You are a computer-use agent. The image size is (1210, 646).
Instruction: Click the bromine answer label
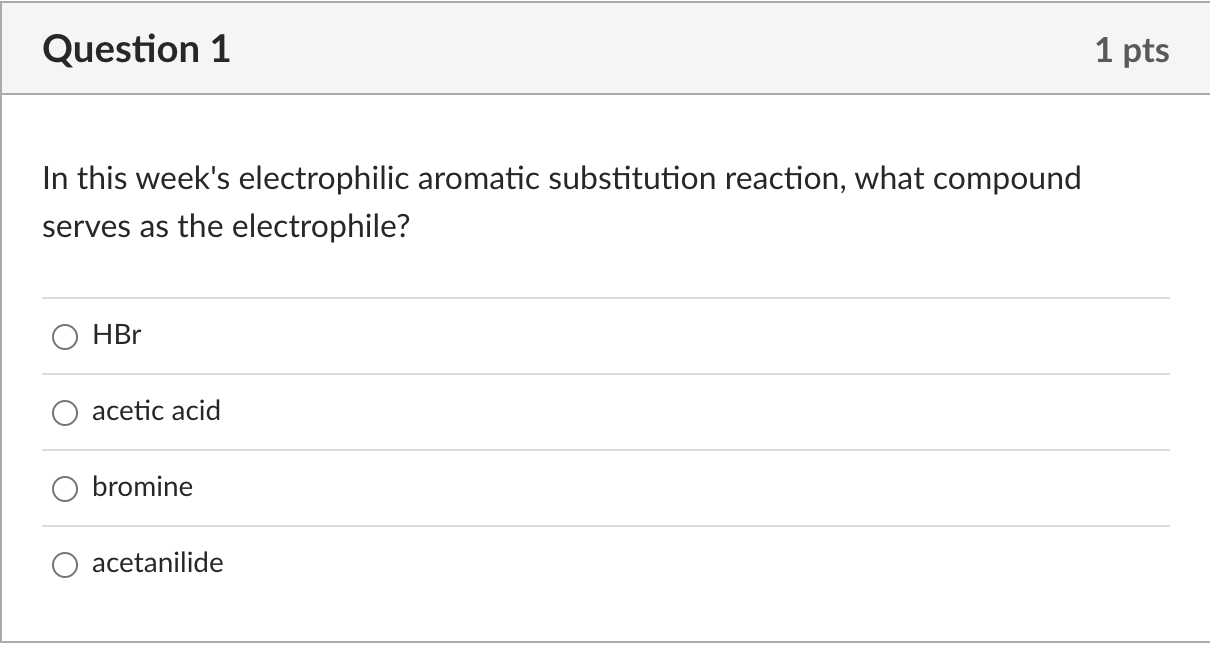(x=142, y=487)
